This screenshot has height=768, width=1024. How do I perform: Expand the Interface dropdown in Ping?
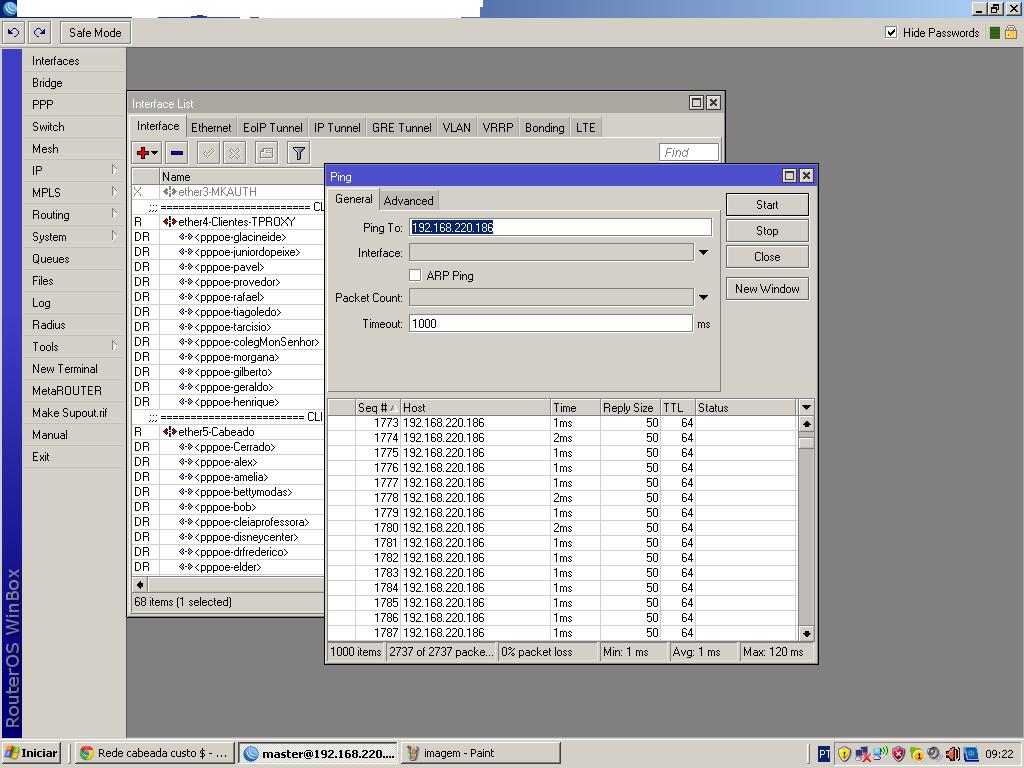coord(703,253)
